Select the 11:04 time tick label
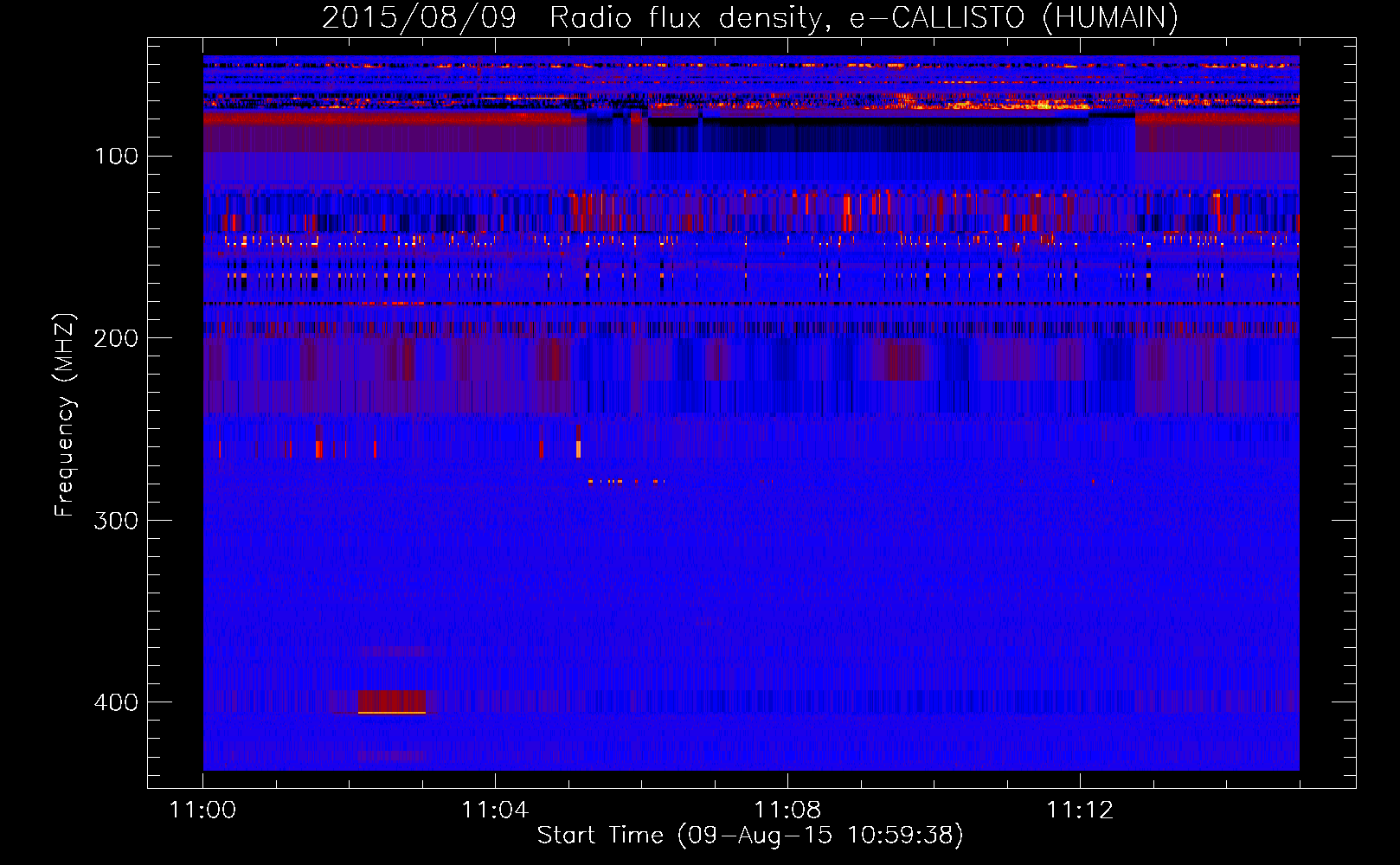Image resolution: width=1400 pixels, height=865 pixels. pos(495,810)
